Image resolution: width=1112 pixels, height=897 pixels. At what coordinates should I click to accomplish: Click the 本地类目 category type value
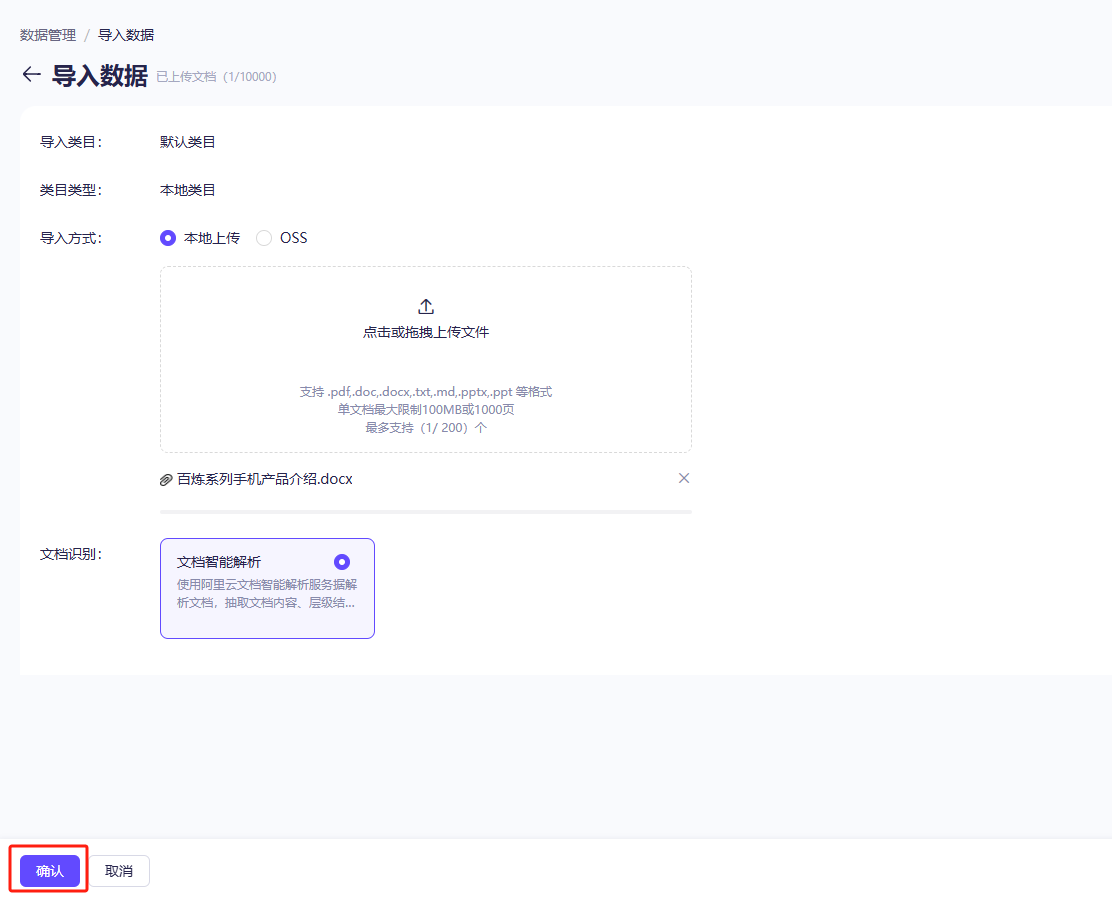tap(187, 190)
